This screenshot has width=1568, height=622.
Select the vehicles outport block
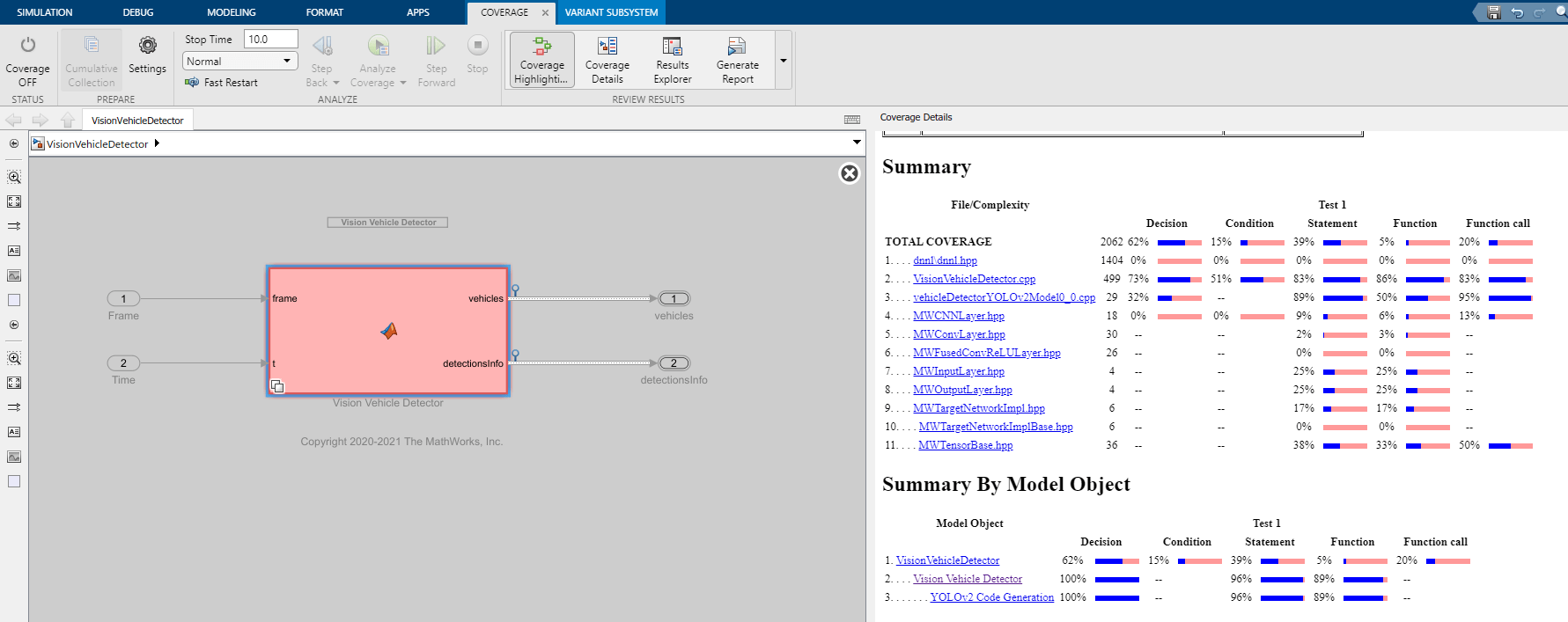coord(674,299)
